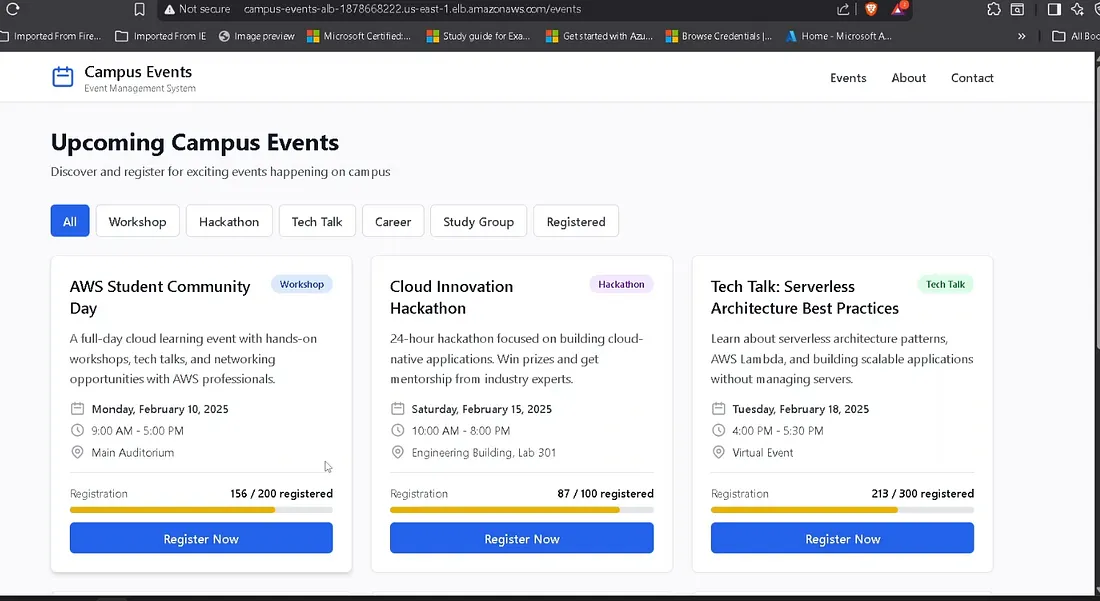
Task: Toggle the browser sidebar panel icon
Action: click(x=1054, y=9)
